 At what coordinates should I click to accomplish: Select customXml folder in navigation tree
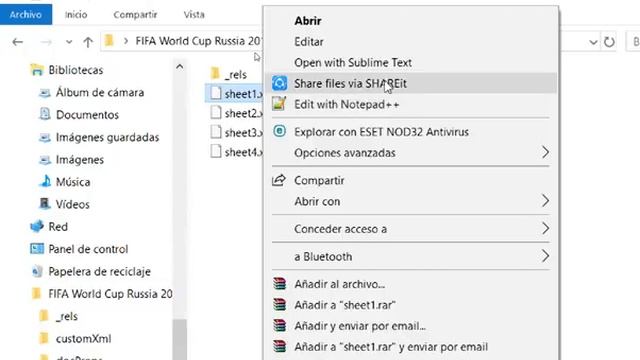pos(83,338)
